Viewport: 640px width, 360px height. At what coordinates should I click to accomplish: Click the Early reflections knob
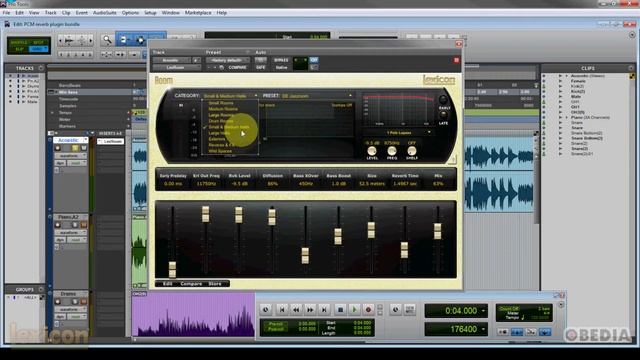443,100
